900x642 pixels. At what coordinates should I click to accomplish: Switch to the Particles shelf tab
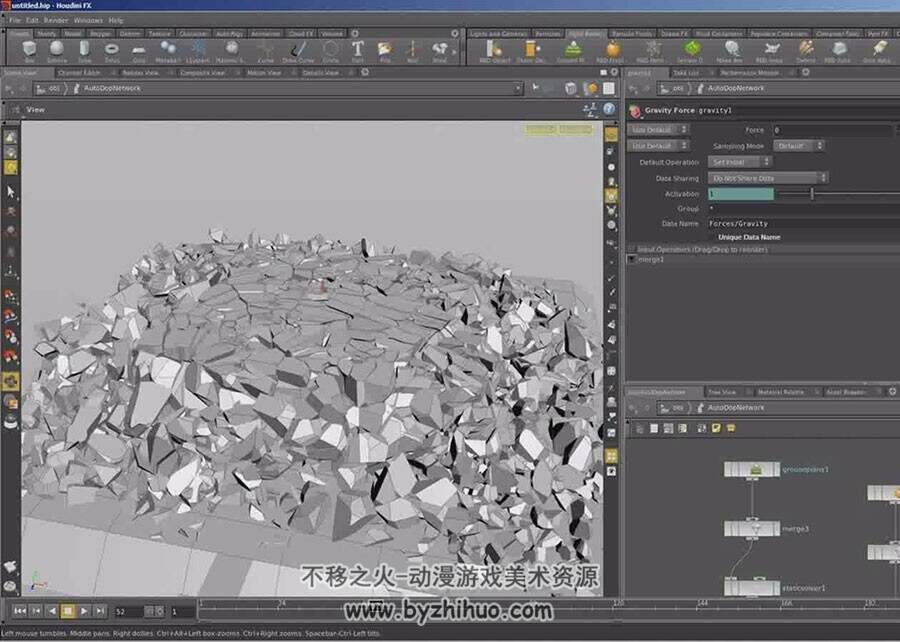(x=547, y=34)
